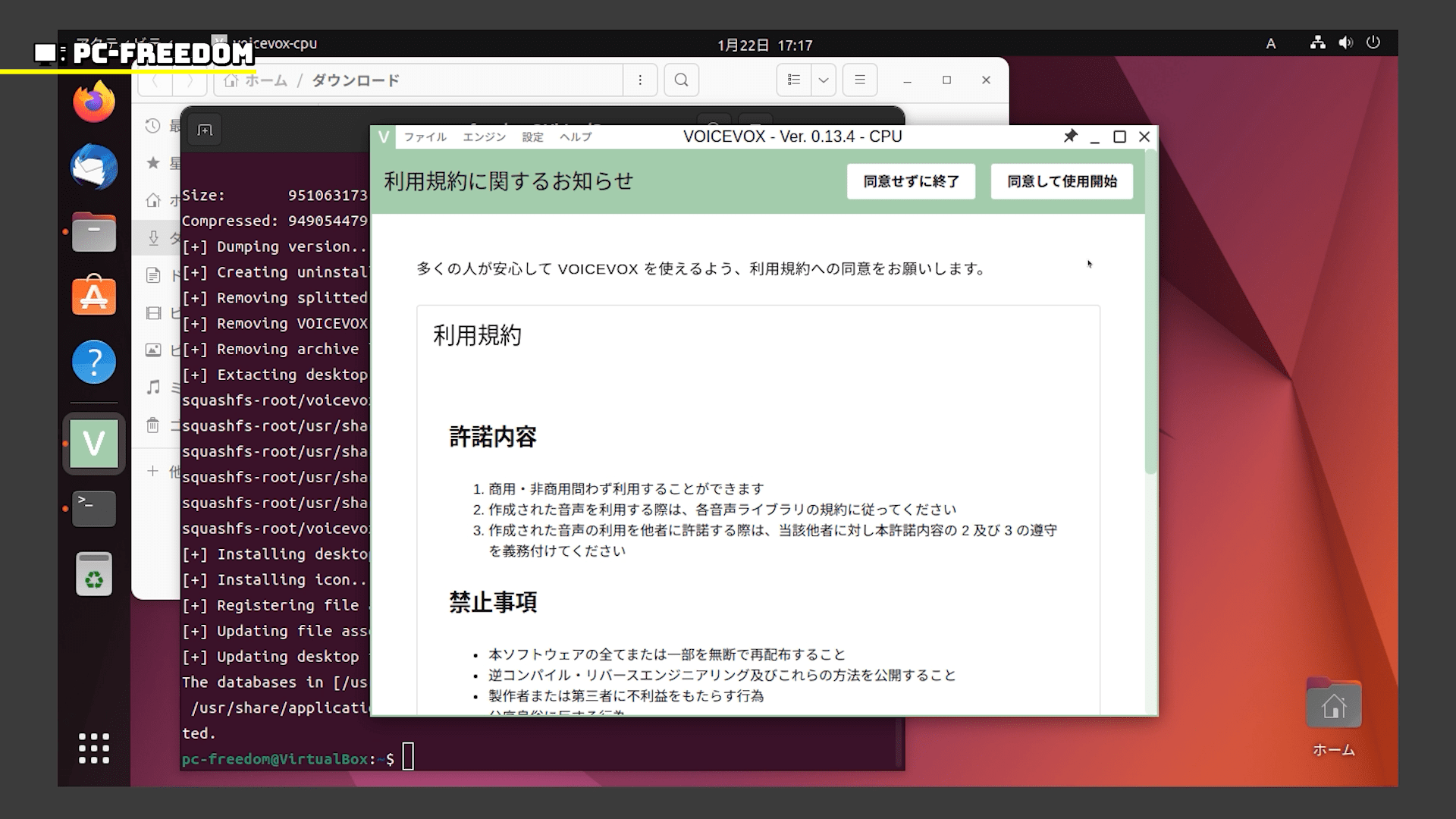1456x819 pixels.
Task: Open Thunderbird mail from dock
Action: (94, 167)
